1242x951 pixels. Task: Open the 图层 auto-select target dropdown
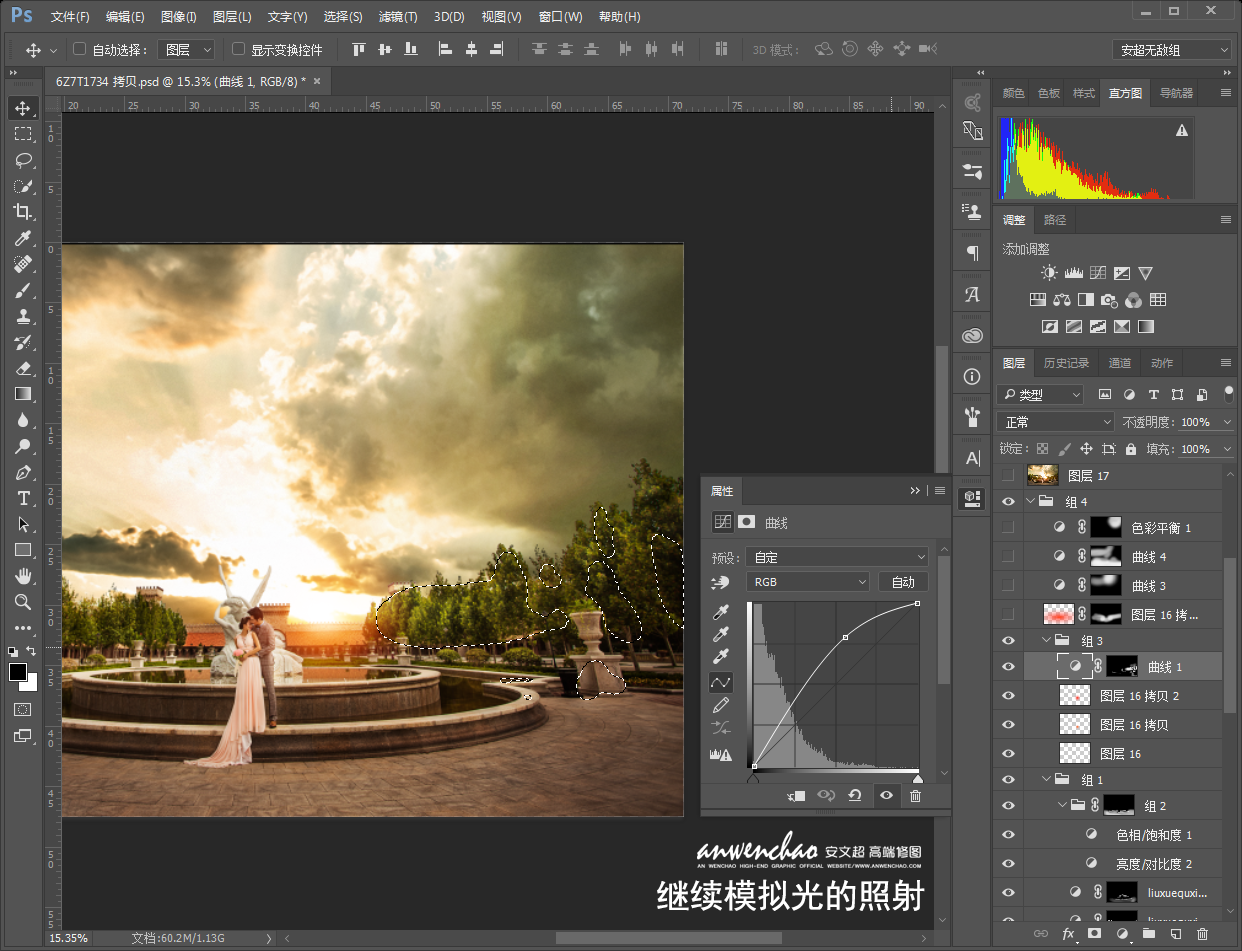187,49
